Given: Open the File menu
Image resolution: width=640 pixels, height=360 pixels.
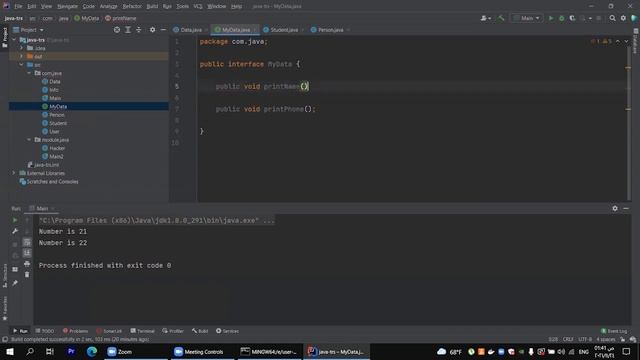Looking at the screenshot, I should coord(18,6).
